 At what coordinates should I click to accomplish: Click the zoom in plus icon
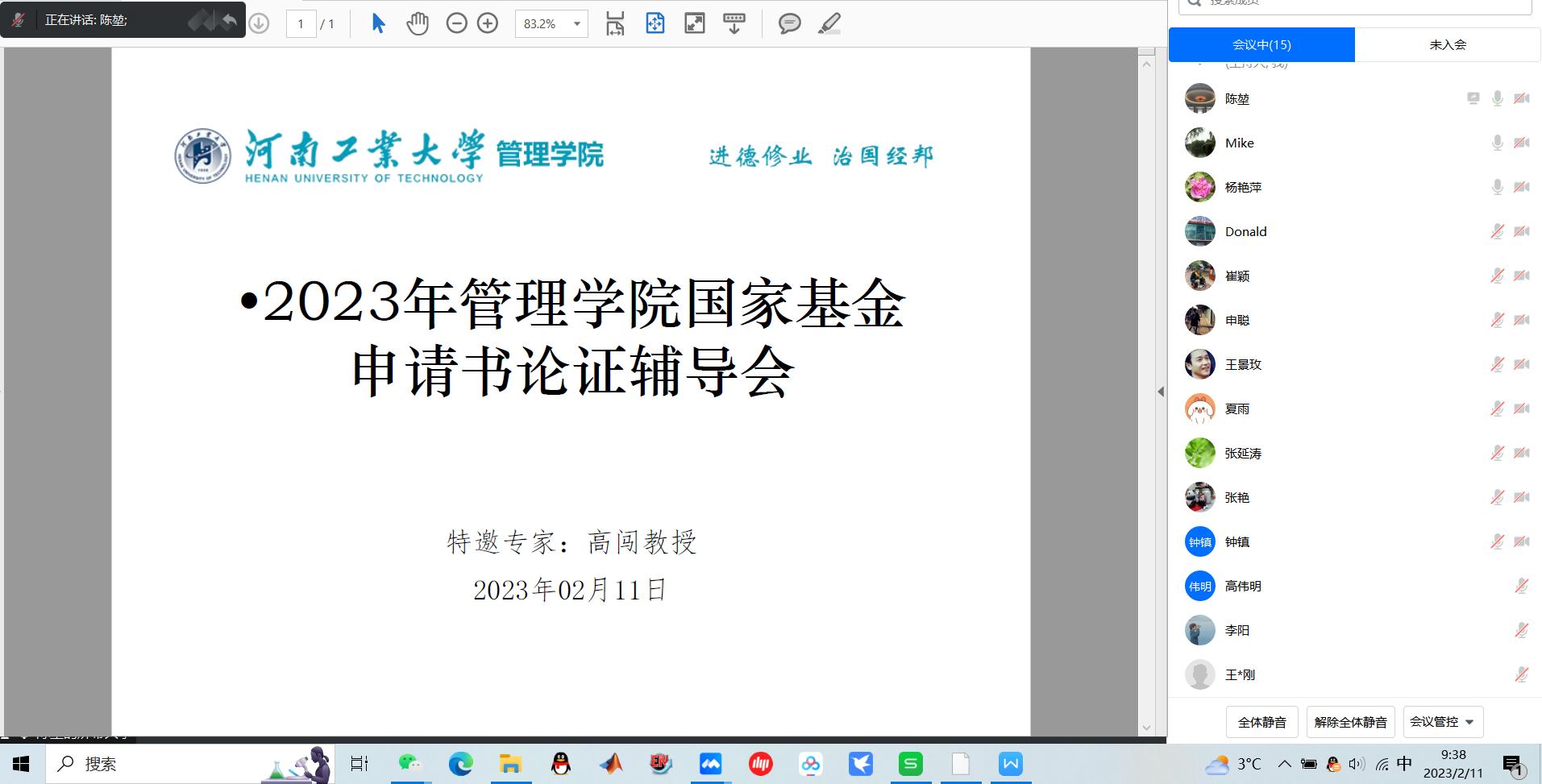[488, 23]
